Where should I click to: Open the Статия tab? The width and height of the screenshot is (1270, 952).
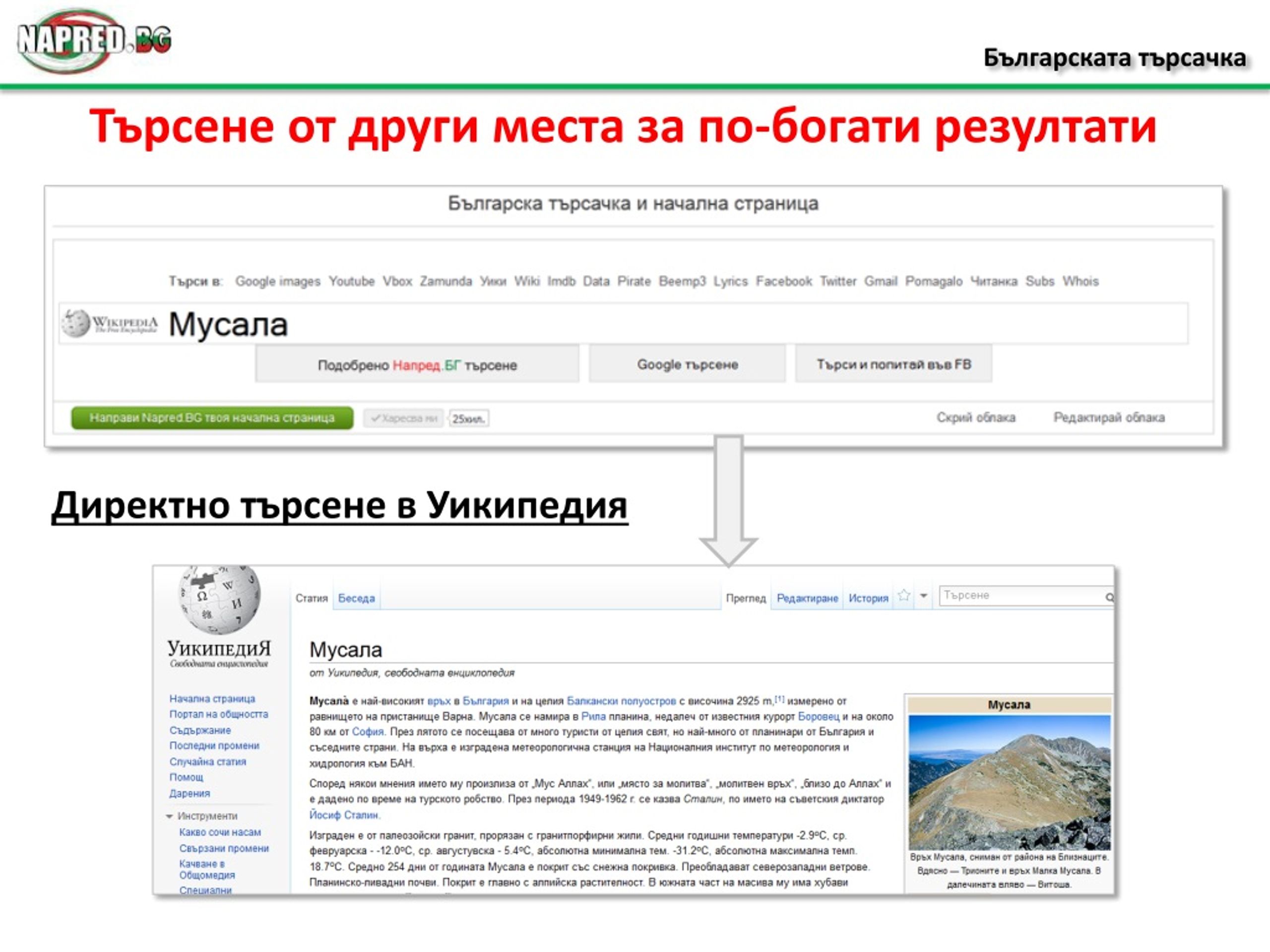(312, 598)
